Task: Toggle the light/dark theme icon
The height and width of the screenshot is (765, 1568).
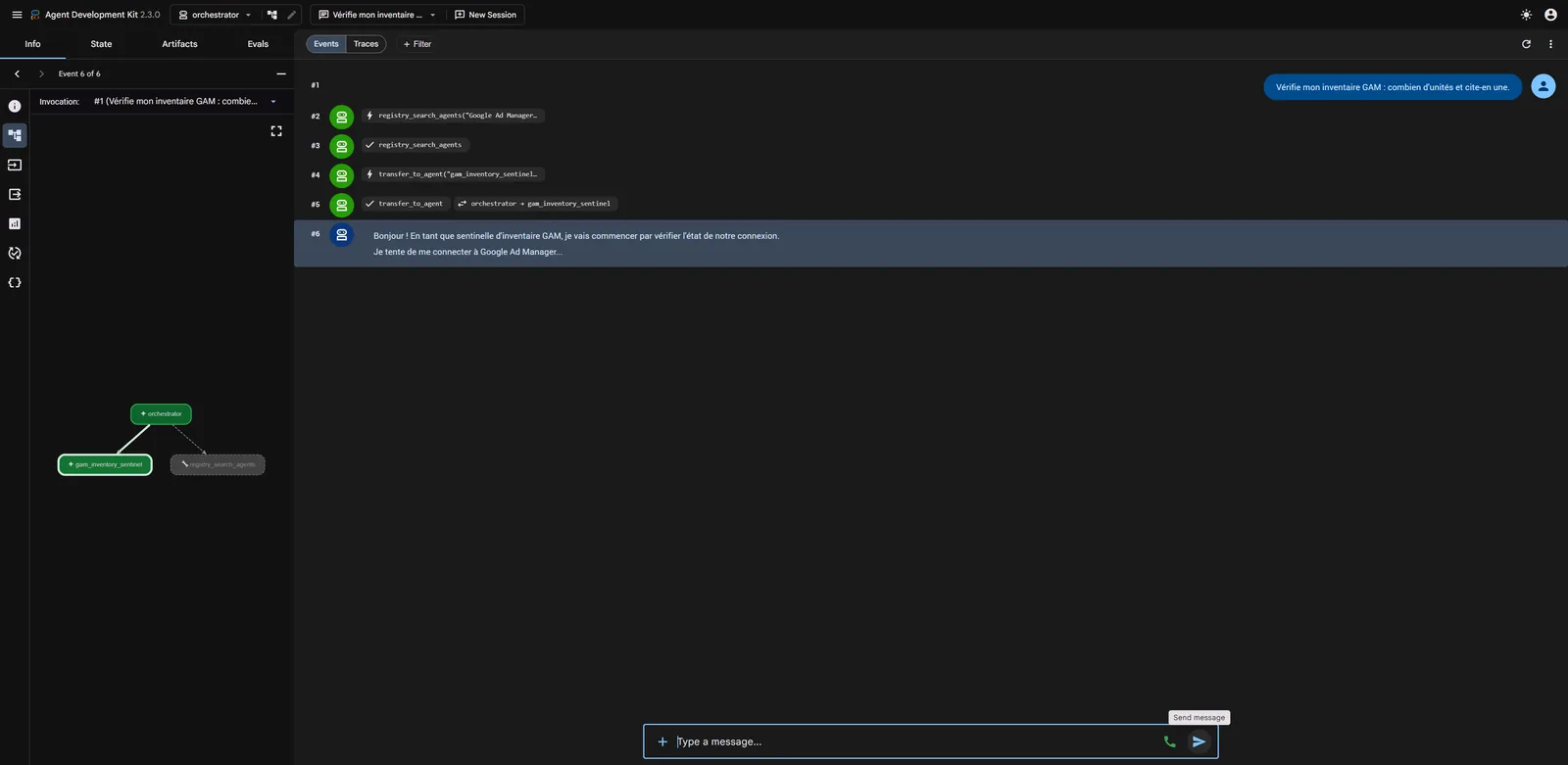Action: [1526, 15]
